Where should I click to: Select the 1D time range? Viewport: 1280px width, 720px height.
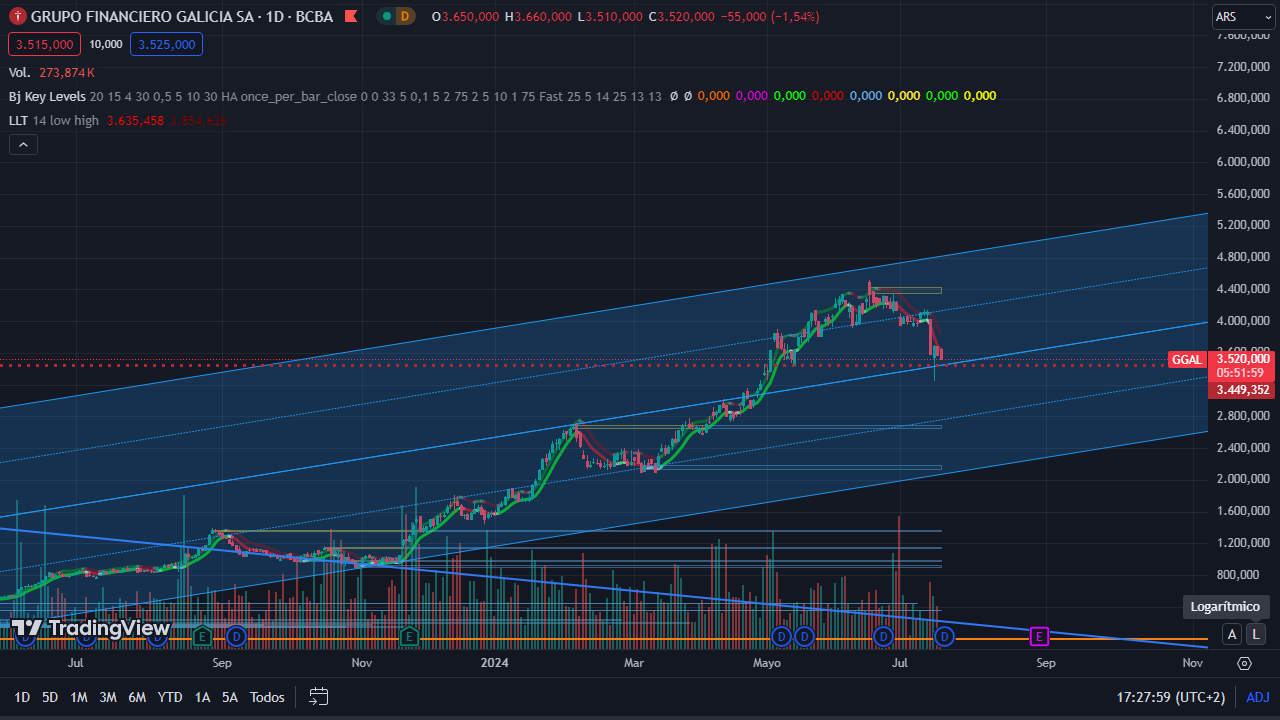22,697
